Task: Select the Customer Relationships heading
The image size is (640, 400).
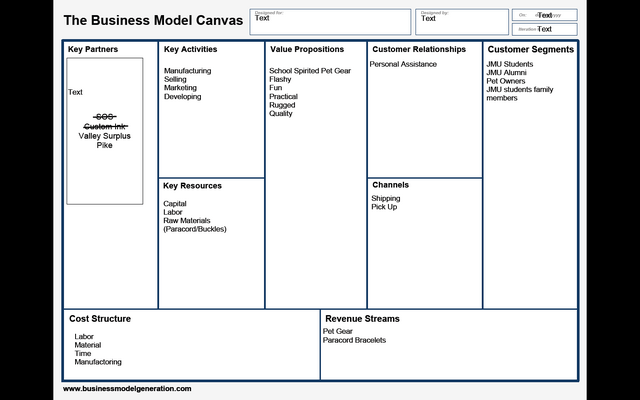Action: coord(419,49)
